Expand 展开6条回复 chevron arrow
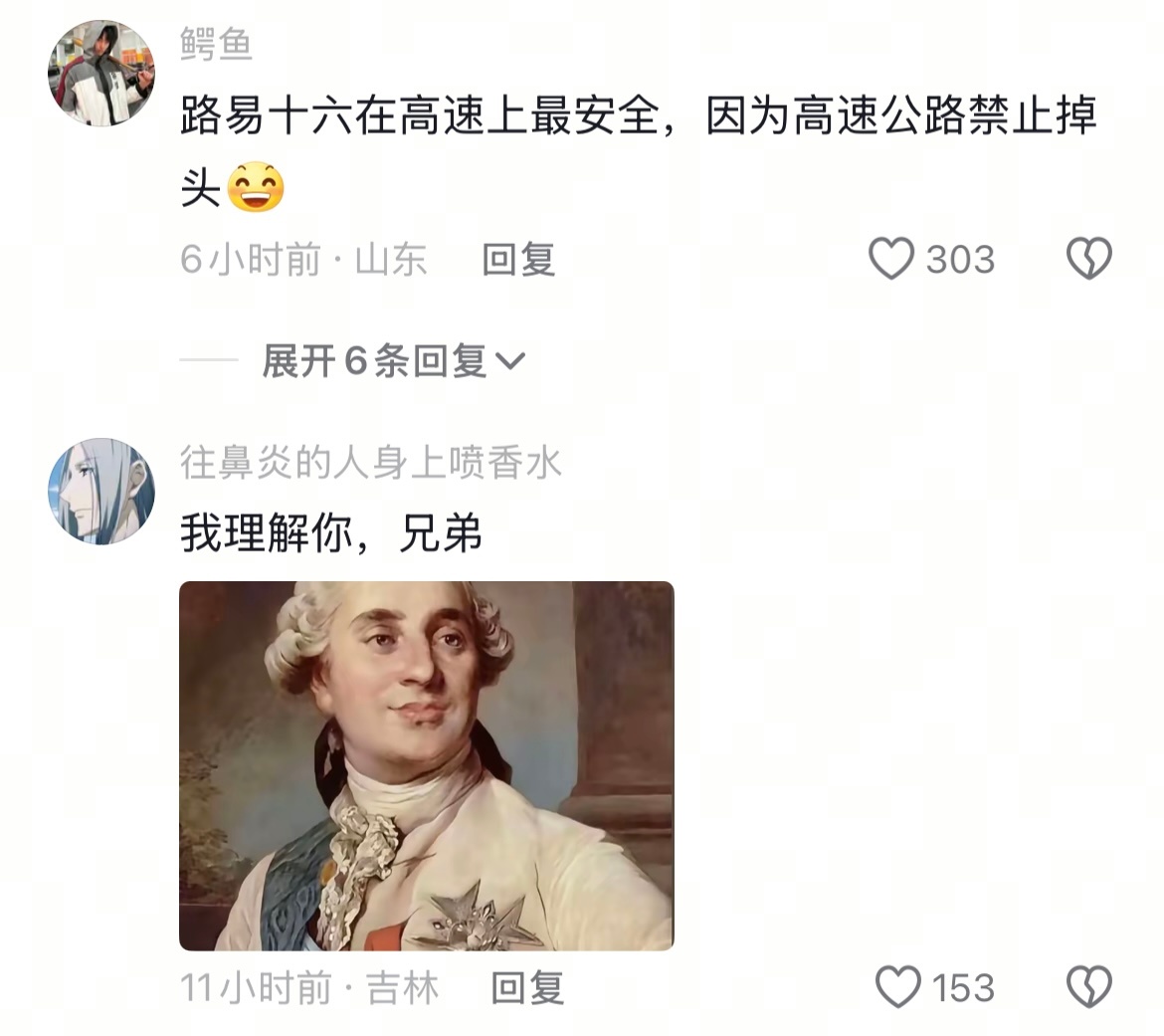The height and width of the screenshot is (1036, 1164). 510,361
